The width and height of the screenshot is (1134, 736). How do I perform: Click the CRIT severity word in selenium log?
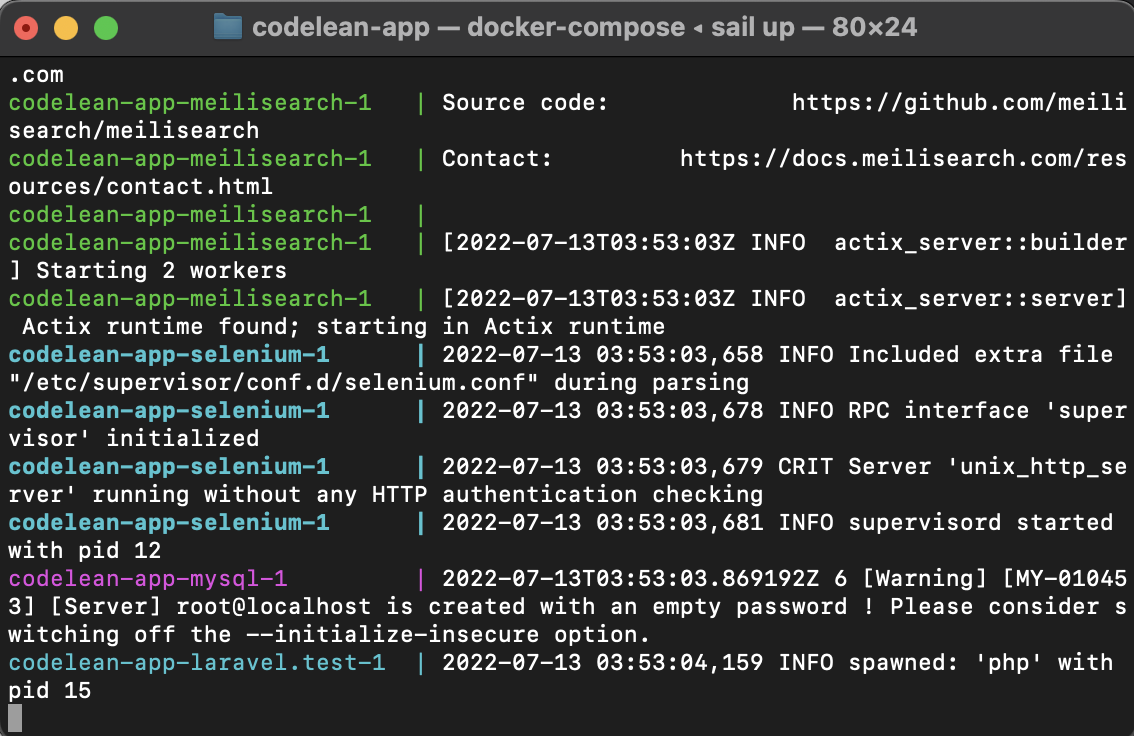(805, 466)
